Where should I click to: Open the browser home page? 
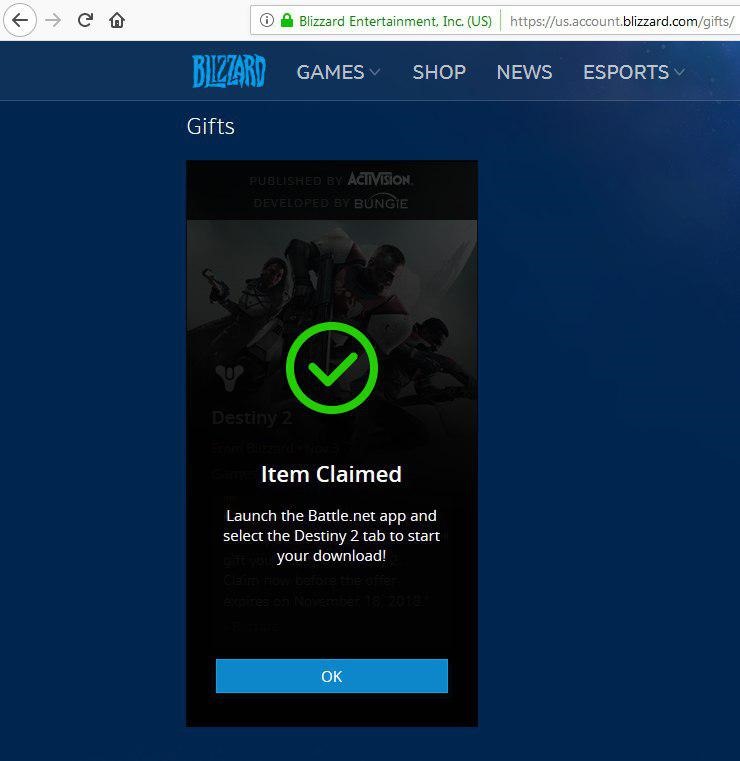click(x=117, y=20)
